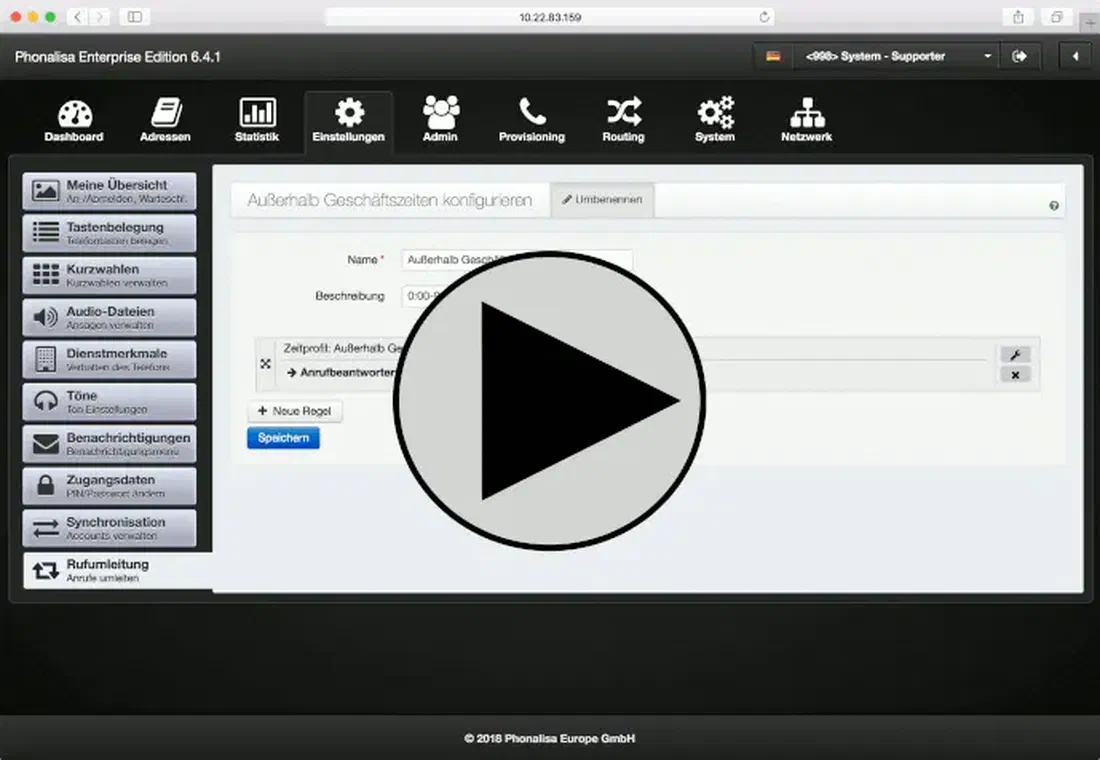Image resolution: width=1100 pixels, height=760 pixels.
Task: Select the Tastenbelegung sidebar item
Action: point(109,233)
